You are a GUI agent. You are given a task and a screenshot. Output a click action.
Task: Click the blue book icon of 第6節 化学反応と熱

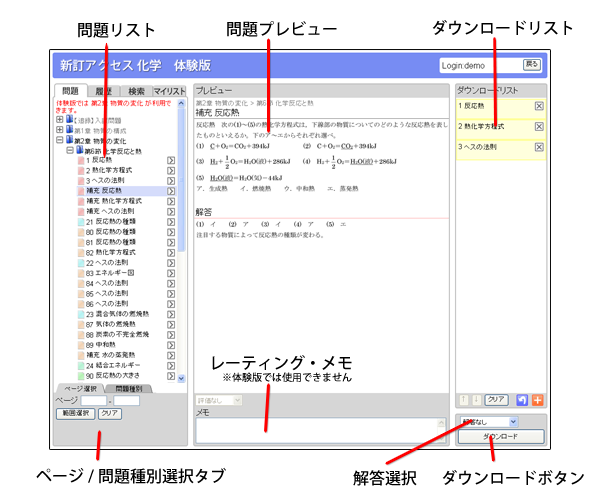(x=80, y=150)
